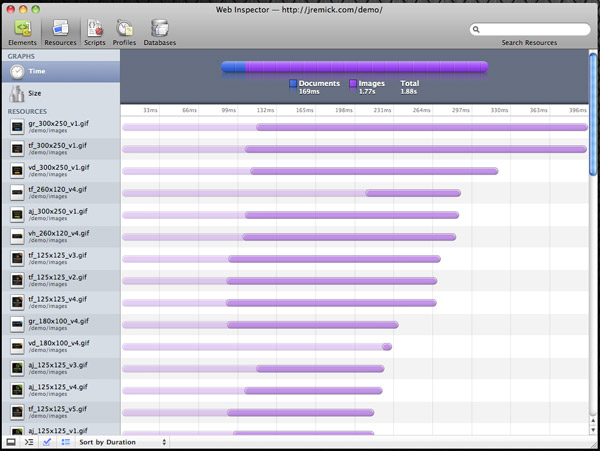Switch to the Resources panel
The width and height of the screenshot is (600, 451).
(x=60, y=33)
